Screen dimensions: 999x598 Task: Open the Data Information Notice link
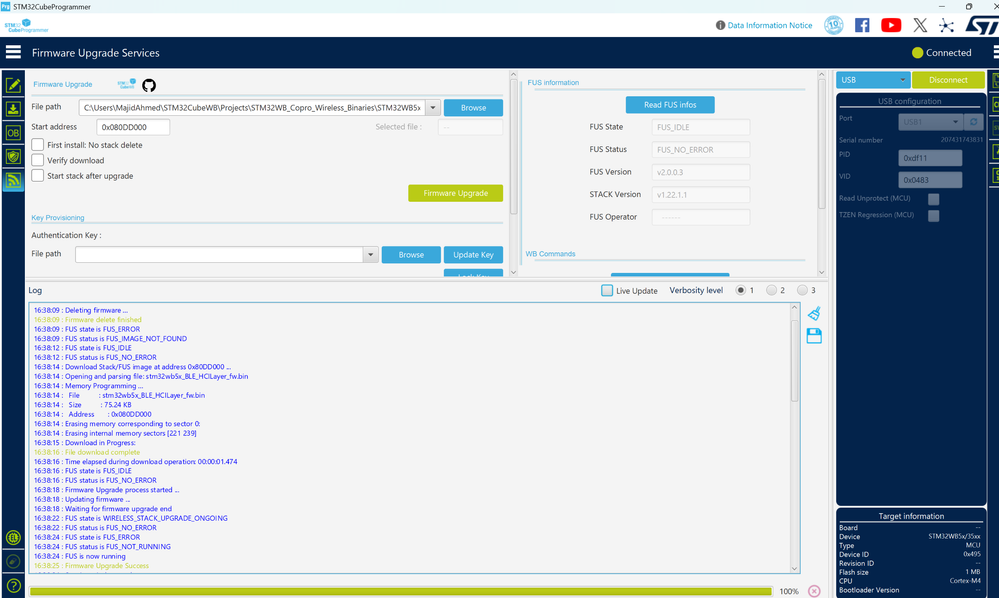point(770,25)
